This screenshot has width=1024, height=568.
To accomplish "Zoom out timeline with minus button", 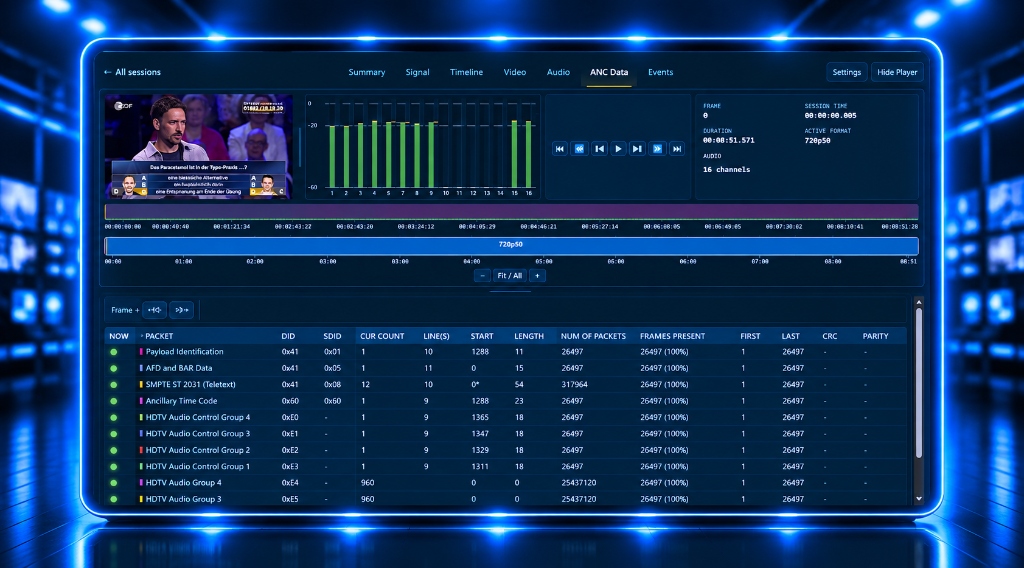I will [482, 276].
